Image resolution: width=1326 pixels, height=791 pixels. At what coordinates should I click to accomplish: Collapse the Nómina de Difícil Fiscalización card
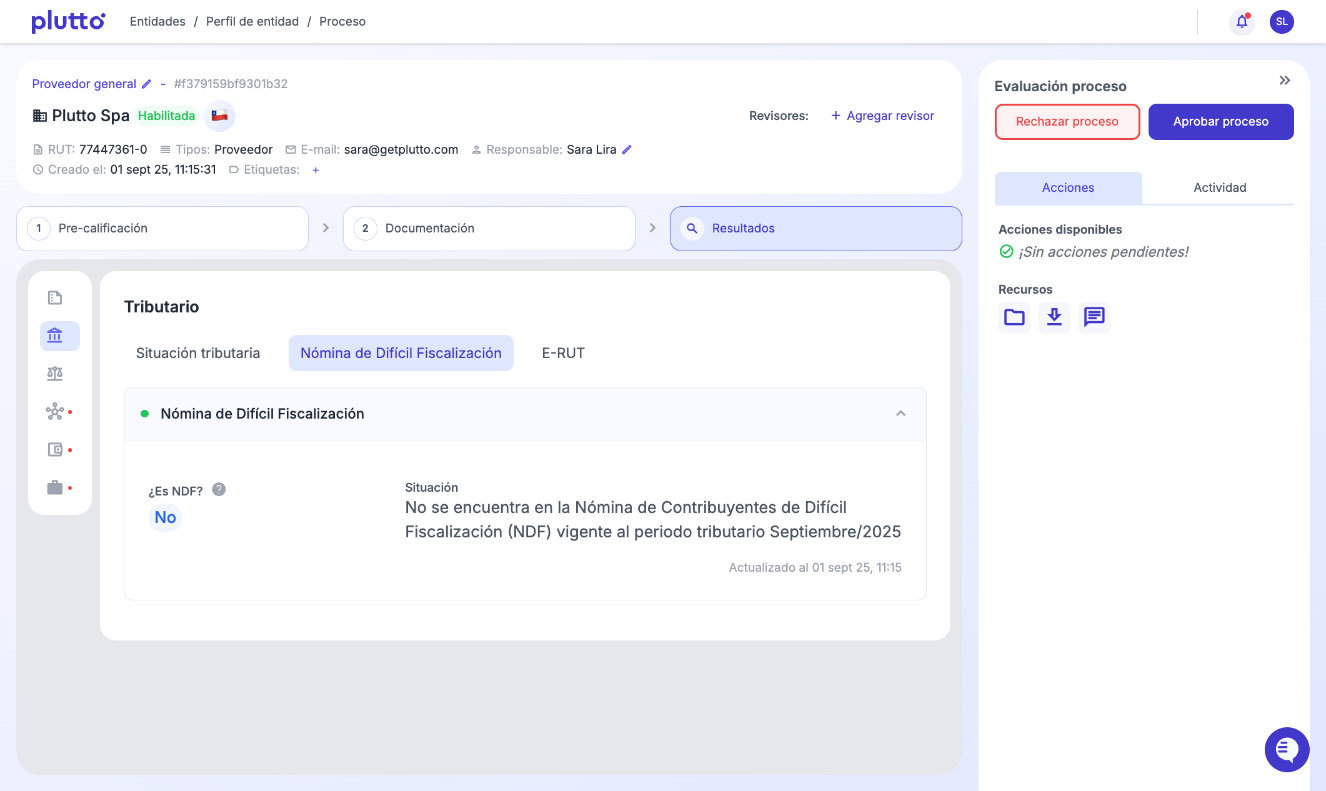[900, 413]
